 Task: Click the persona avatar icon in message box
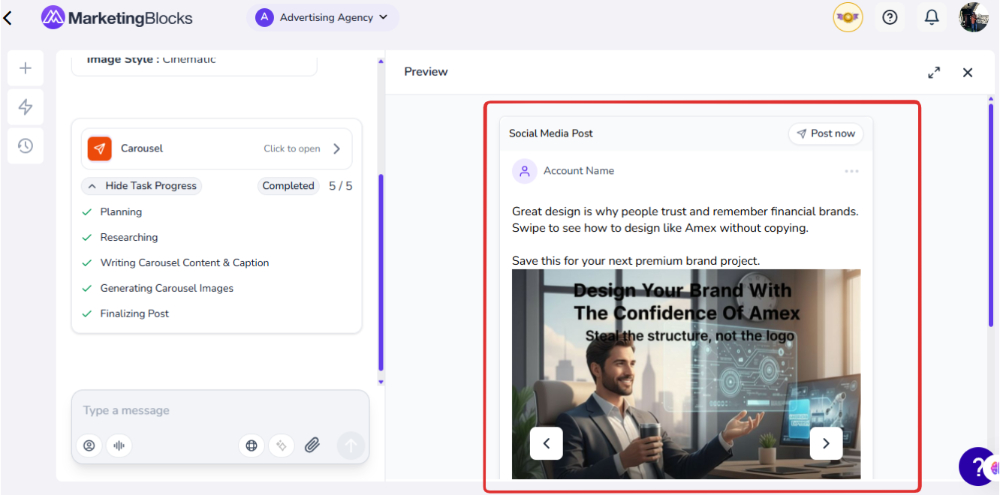[89, 446]
